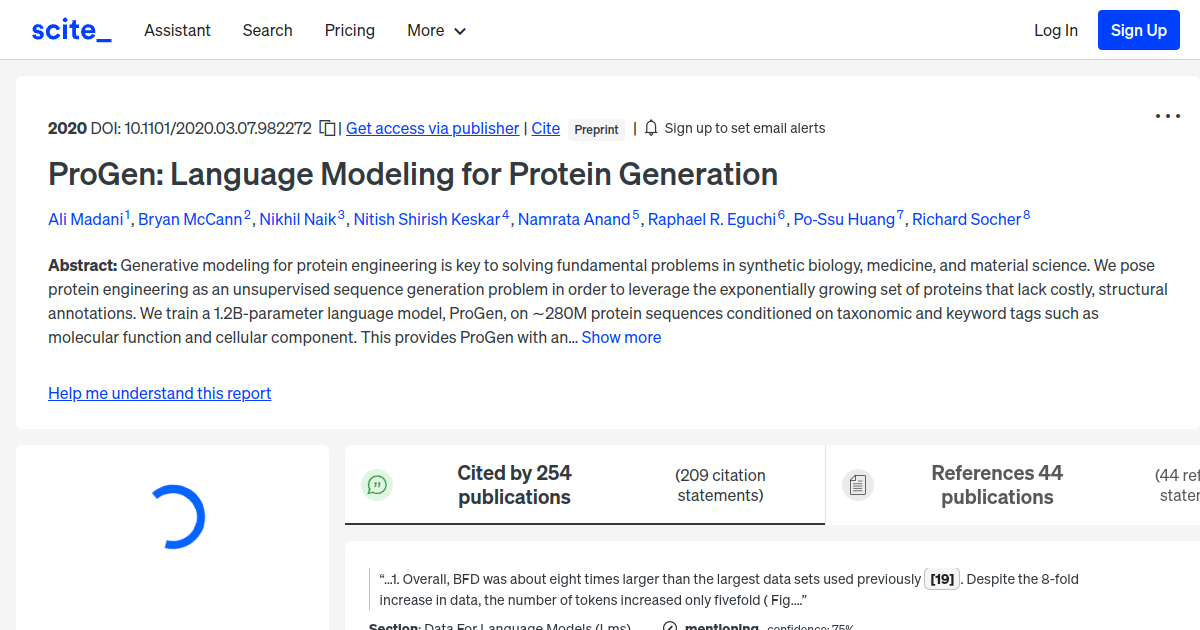Screen dimensions: 1200x630
Task: Switch to the Cited by 254 publications tab
Action: [514, 484]
